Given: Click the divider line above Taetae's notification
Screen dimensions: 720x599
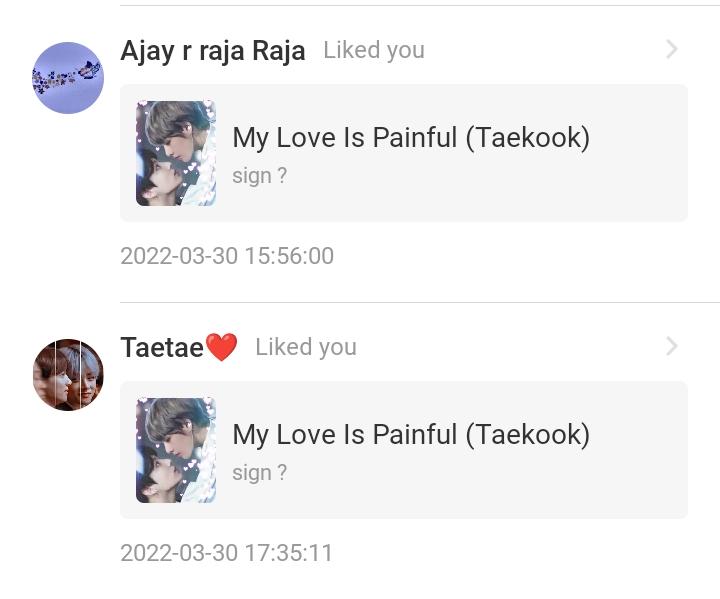Looking at the screenshot, I should pyautogui.click(x=420, y=302).
